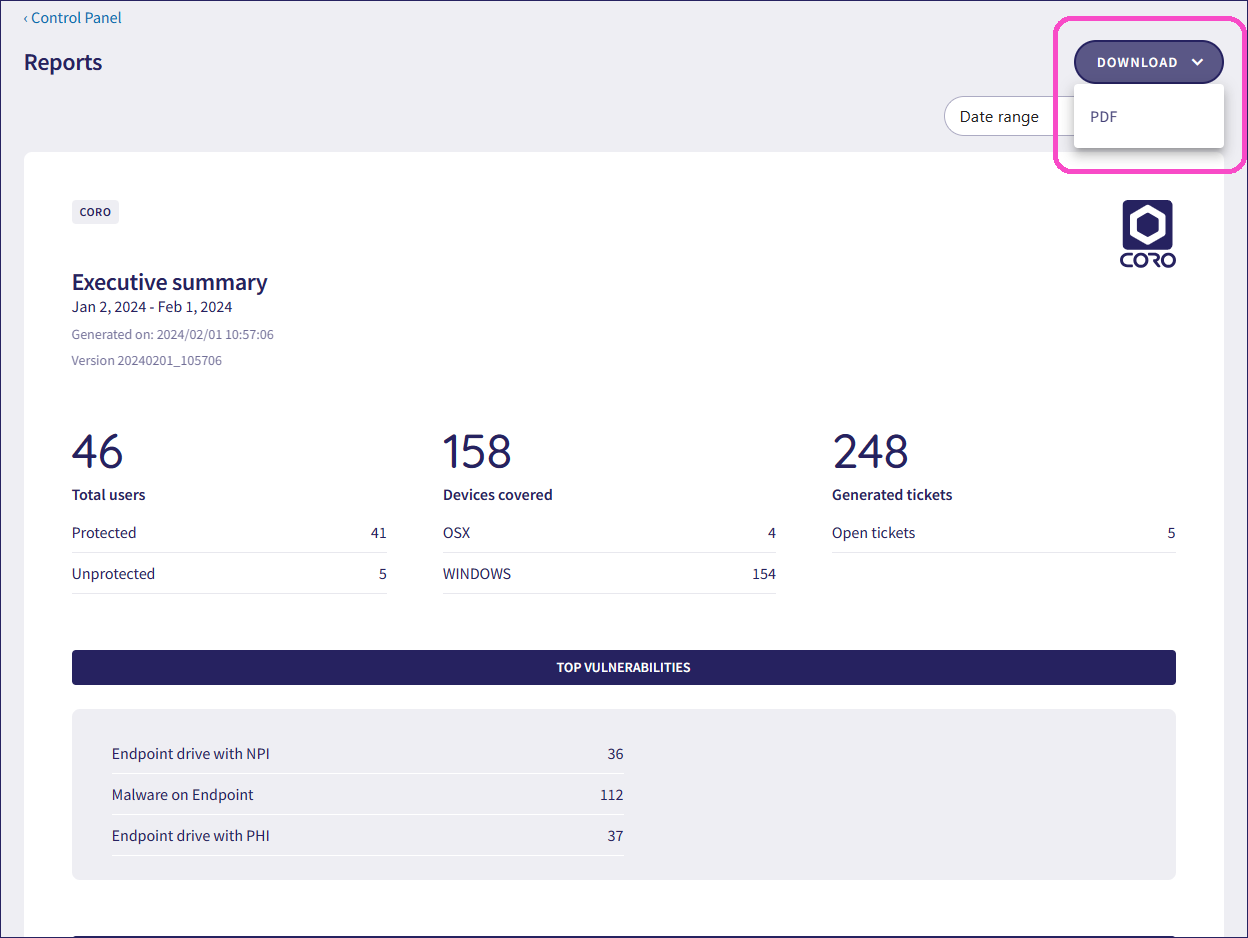Click the back arrow beside Control Panel

coord(26,18)
